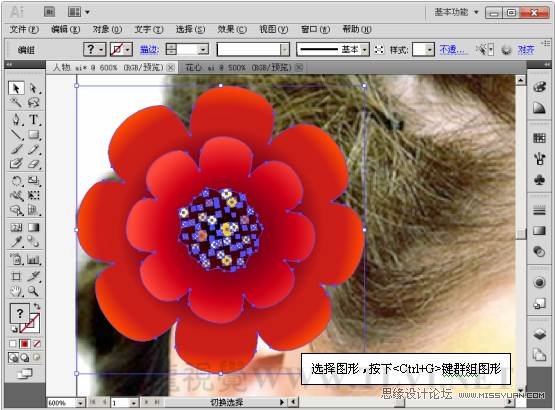Close the 人物 document tab
This screenshot has height=410, width=555.
[x=171, y=67]
